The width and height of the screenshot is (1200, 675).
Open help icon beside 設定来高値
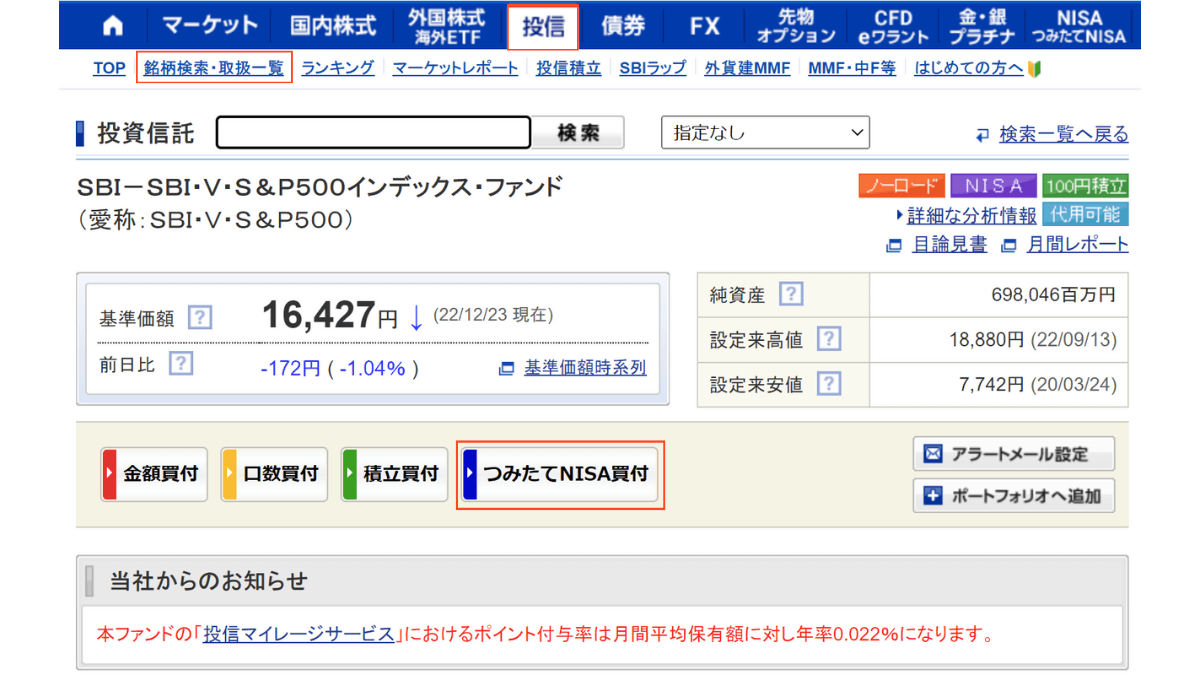point(828,339)
